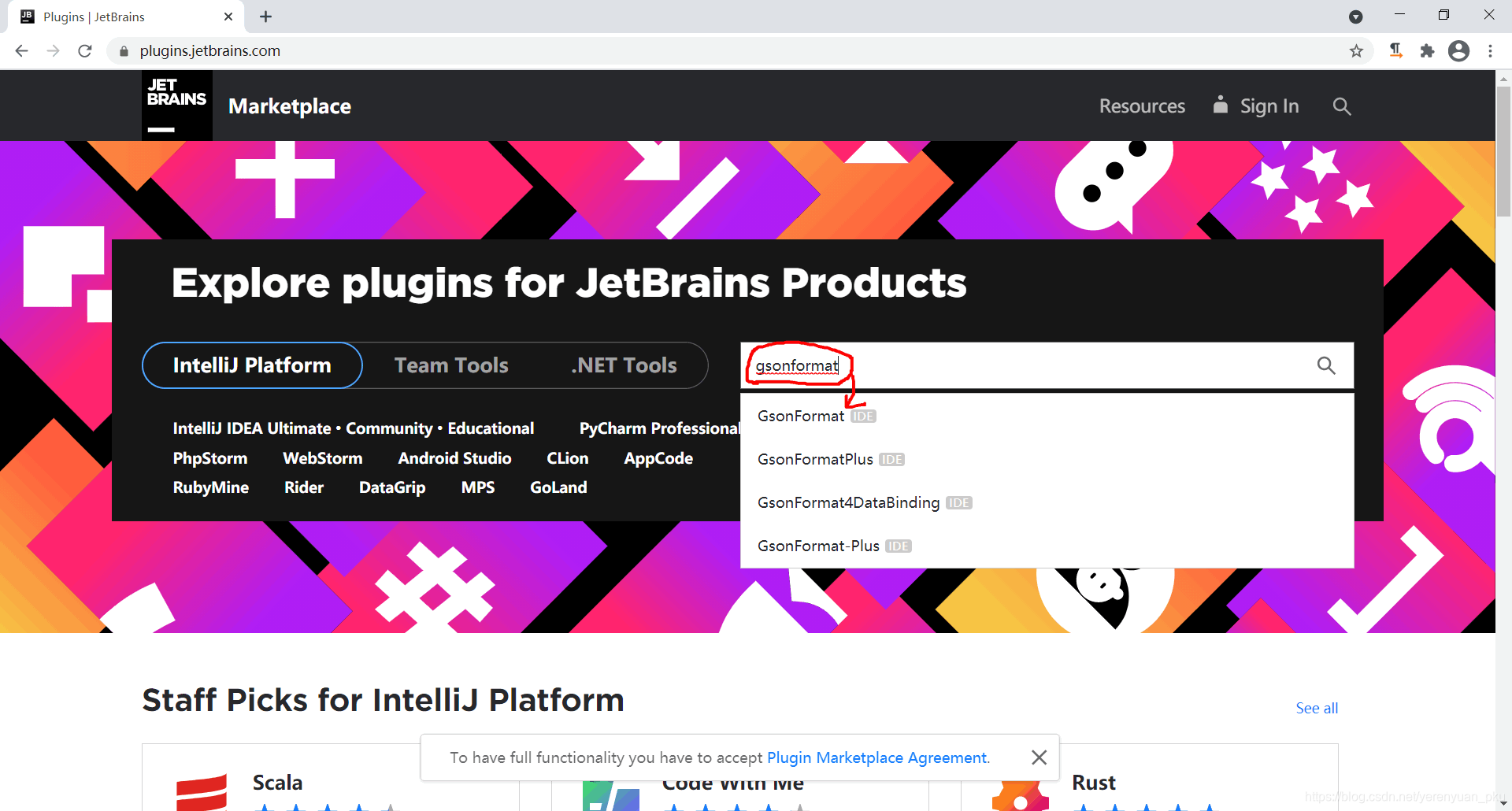Screen dimensions: 1512x811
Task: Open MPS plugins link
Action: [x=478, y=487]
